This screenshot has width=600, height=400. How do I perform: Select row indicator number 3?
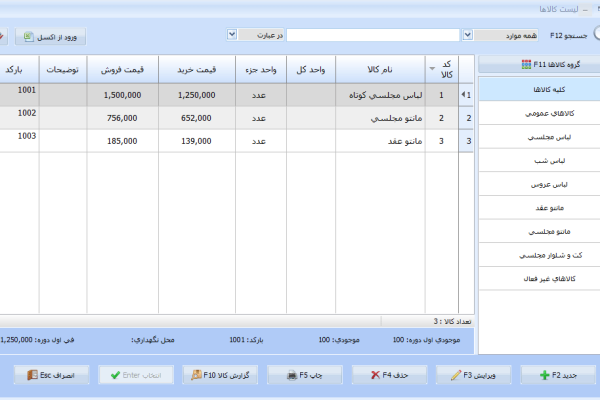pyautogui.click(x=466, y=141)
